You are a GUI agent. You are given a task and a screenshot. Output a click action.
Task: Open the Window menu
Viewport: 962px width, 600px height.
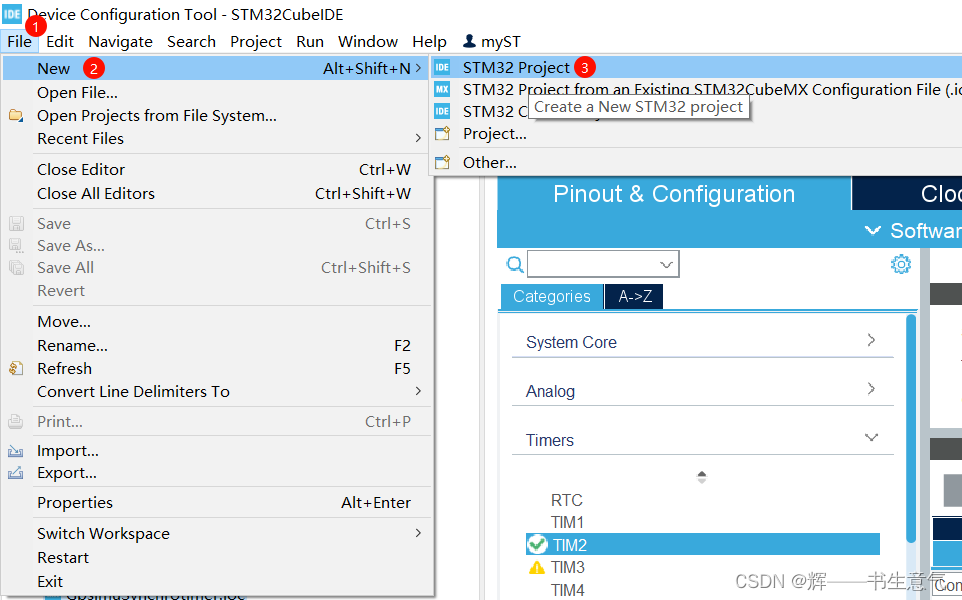point(367,42)
